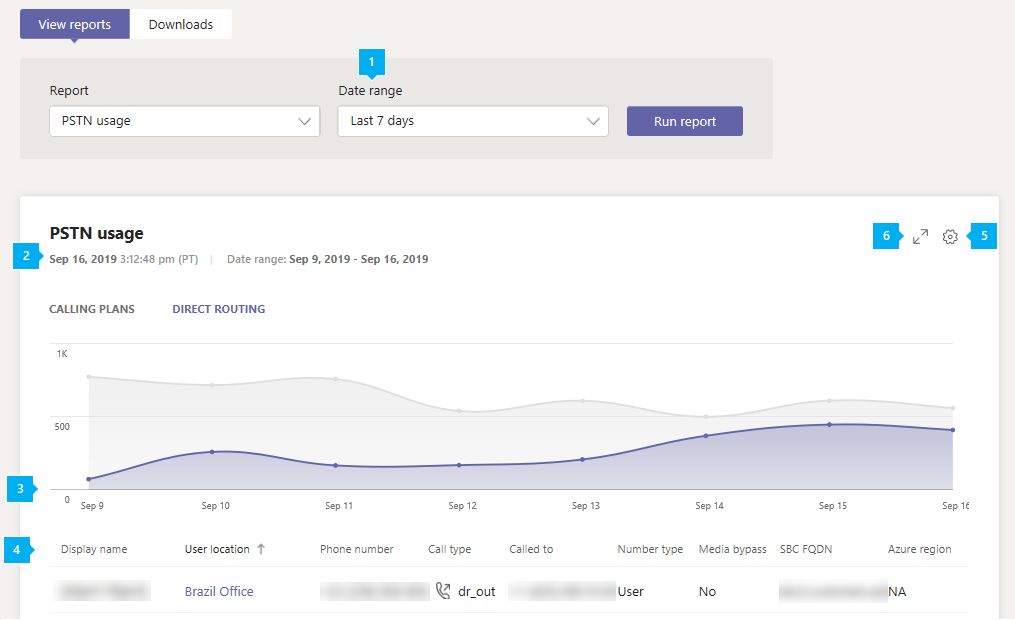Click the Sep 15 purple data point
The width and height of the screenshot is (1015, 620).
point(829,425)
